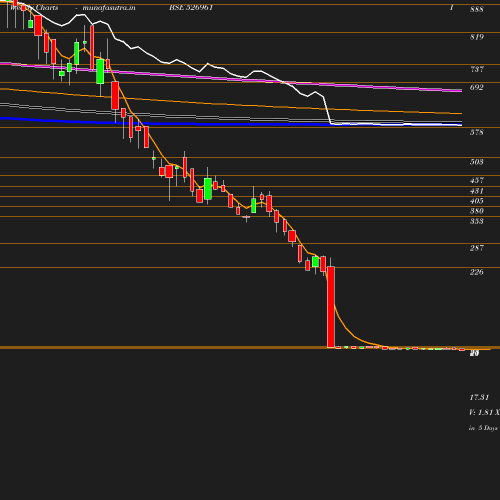Image resolution: width=500 pixels, height=500 pixels.
Task: Click the BSE 526961 stock code label
Action: (x=191, y=8)
